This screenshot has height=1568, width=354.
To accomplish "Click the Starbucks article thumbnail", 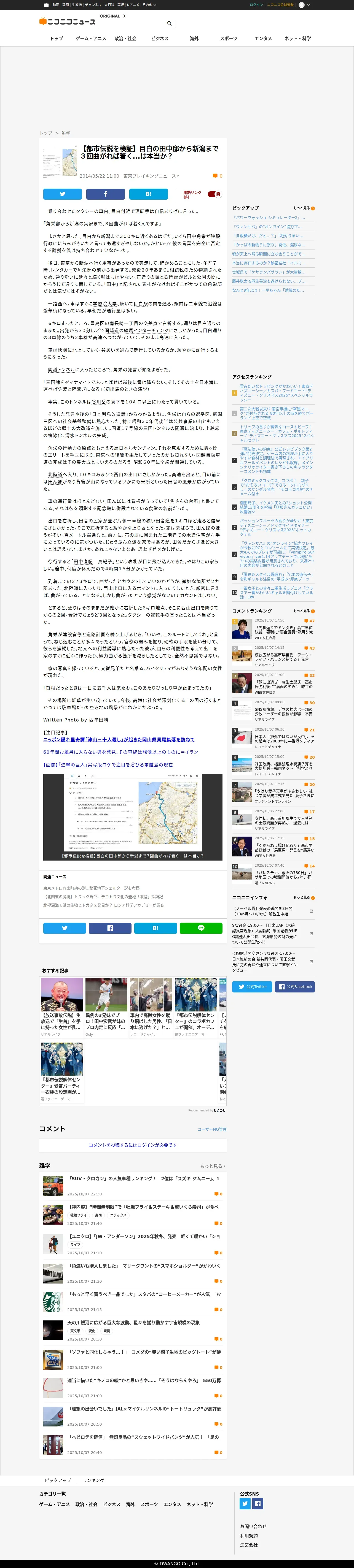I will coord(53,1302).
